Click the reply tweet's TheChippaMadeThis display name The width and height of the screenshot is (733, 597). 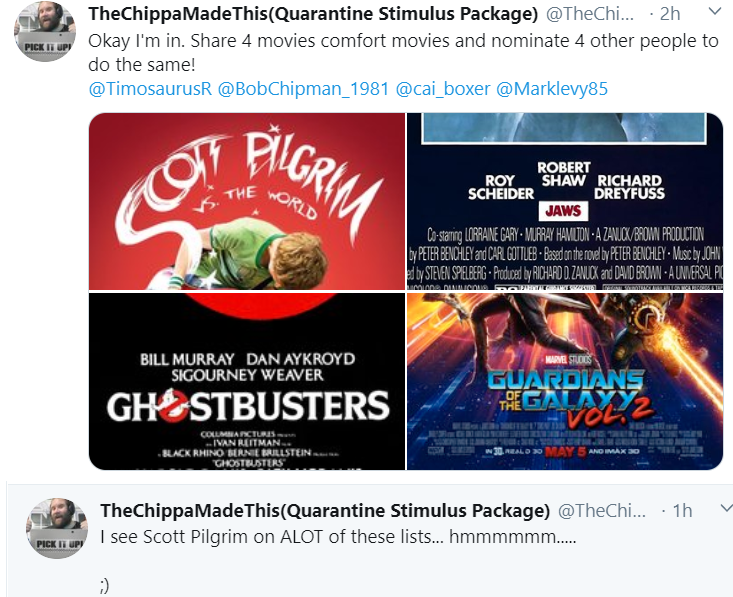[x=325, y=511]
